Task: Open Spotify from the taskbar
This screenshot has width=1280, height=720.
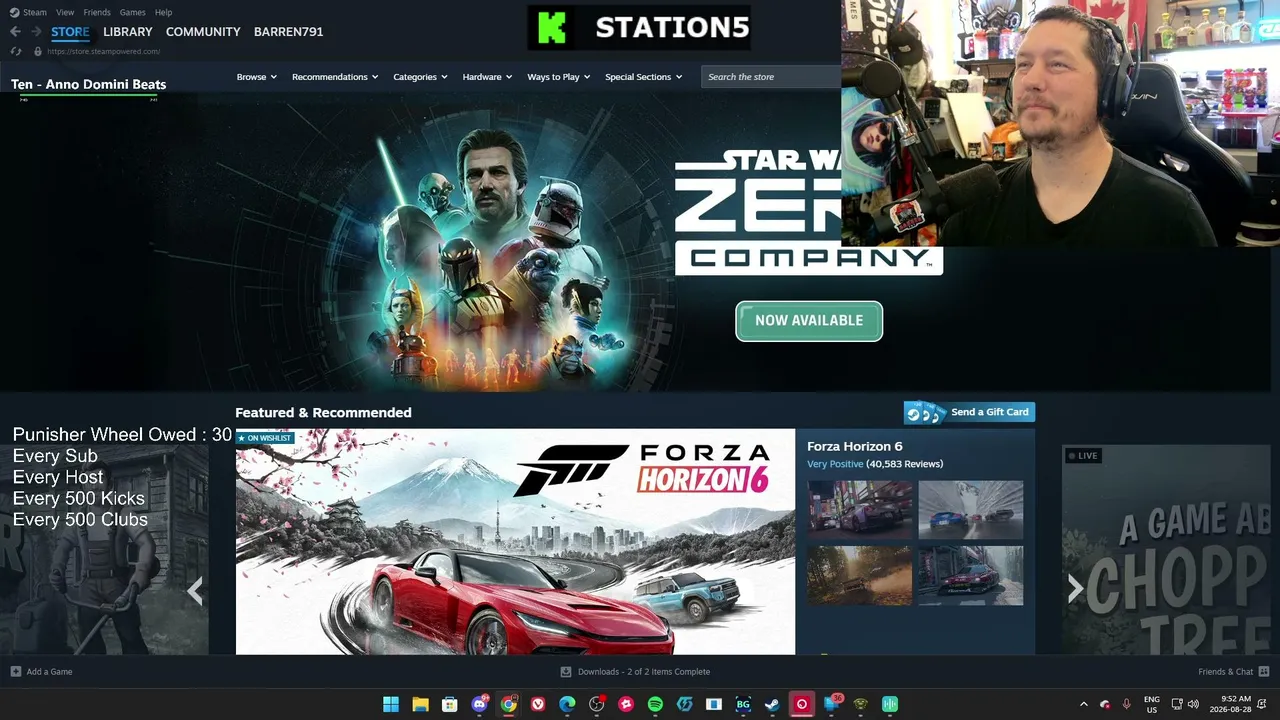Action: (x=655, y=704)
